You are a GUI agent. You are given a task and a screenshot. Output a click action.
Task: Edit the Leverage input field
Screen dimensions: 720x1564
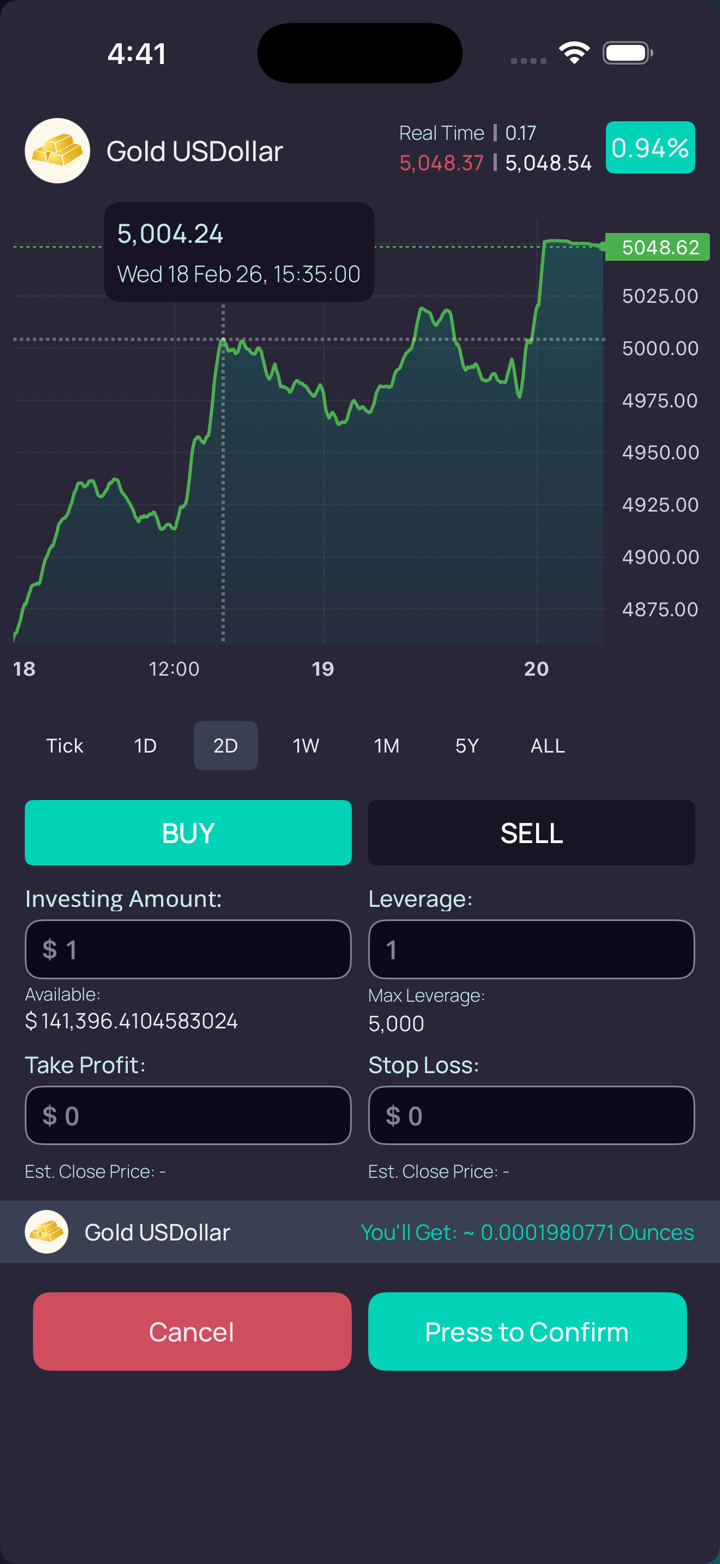tap(531, 949)
